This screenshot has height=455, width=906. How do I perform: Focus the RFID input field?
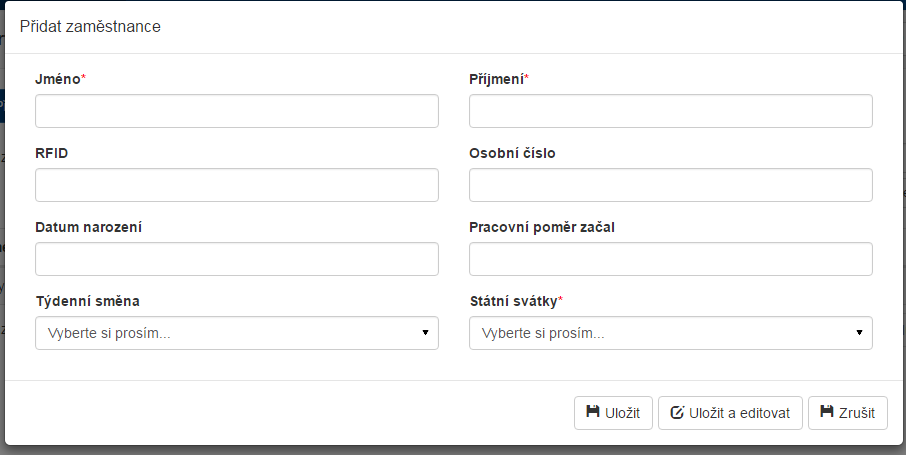(237, 185)
